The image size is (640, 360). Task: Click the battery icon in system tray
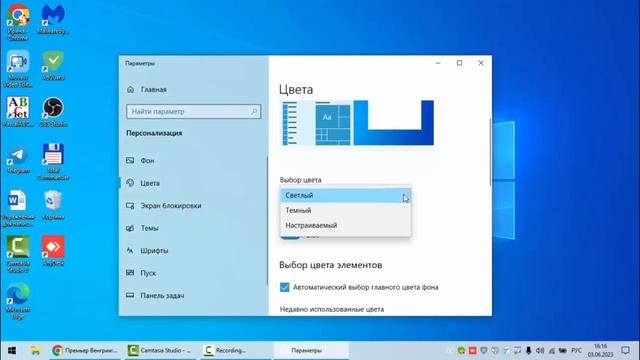[562, 351]
